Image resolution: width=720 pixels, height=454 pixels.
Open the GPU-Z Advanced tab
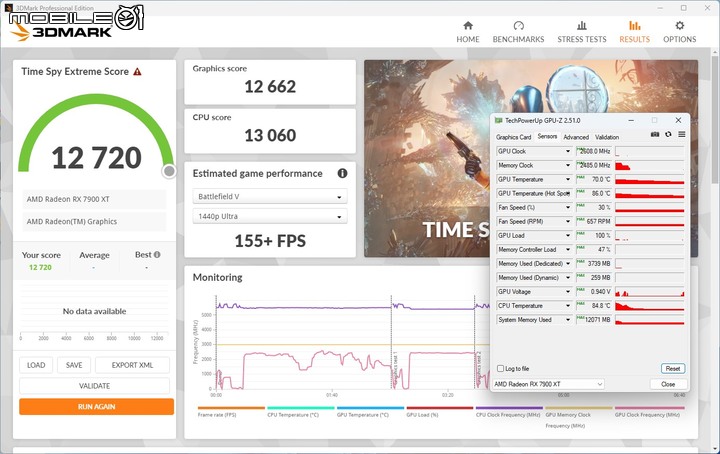pyautogui.click(x=576, y=137)
